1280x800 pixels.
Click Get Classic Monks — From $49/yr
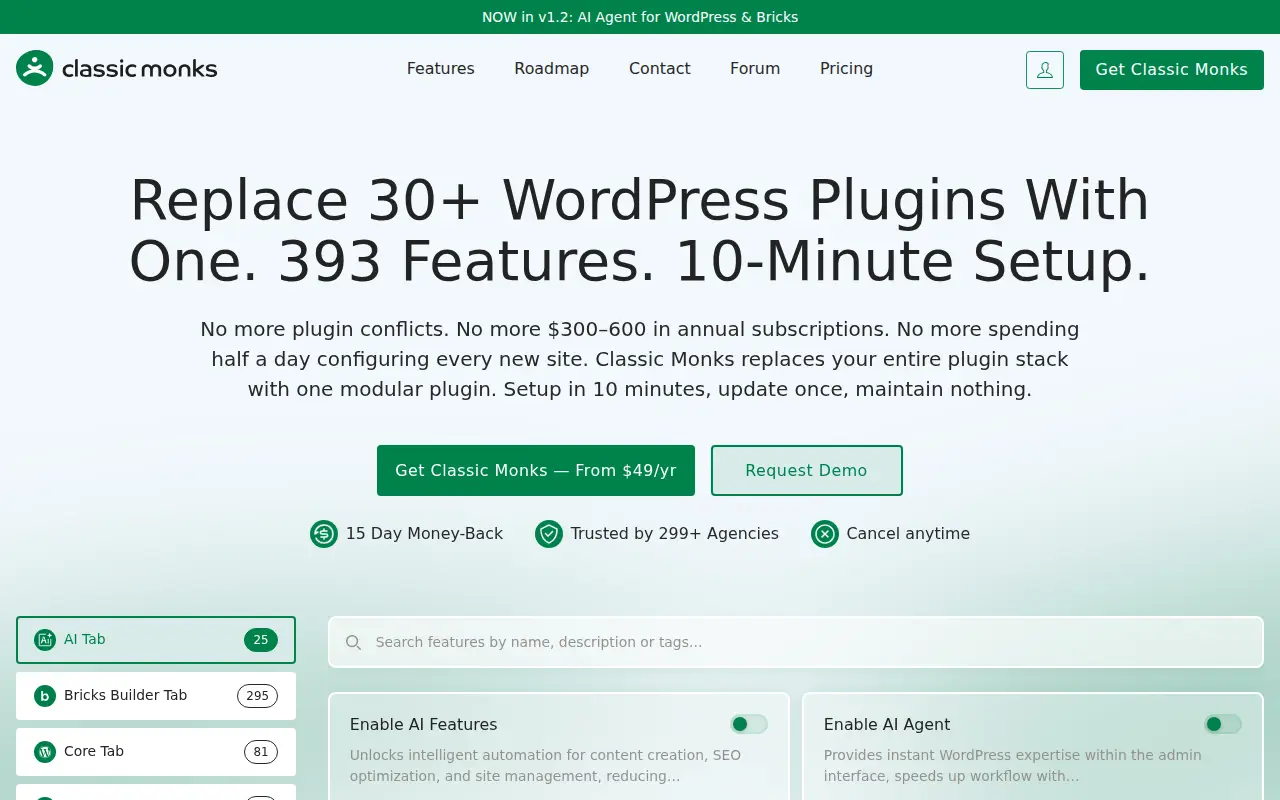[536, 470]
